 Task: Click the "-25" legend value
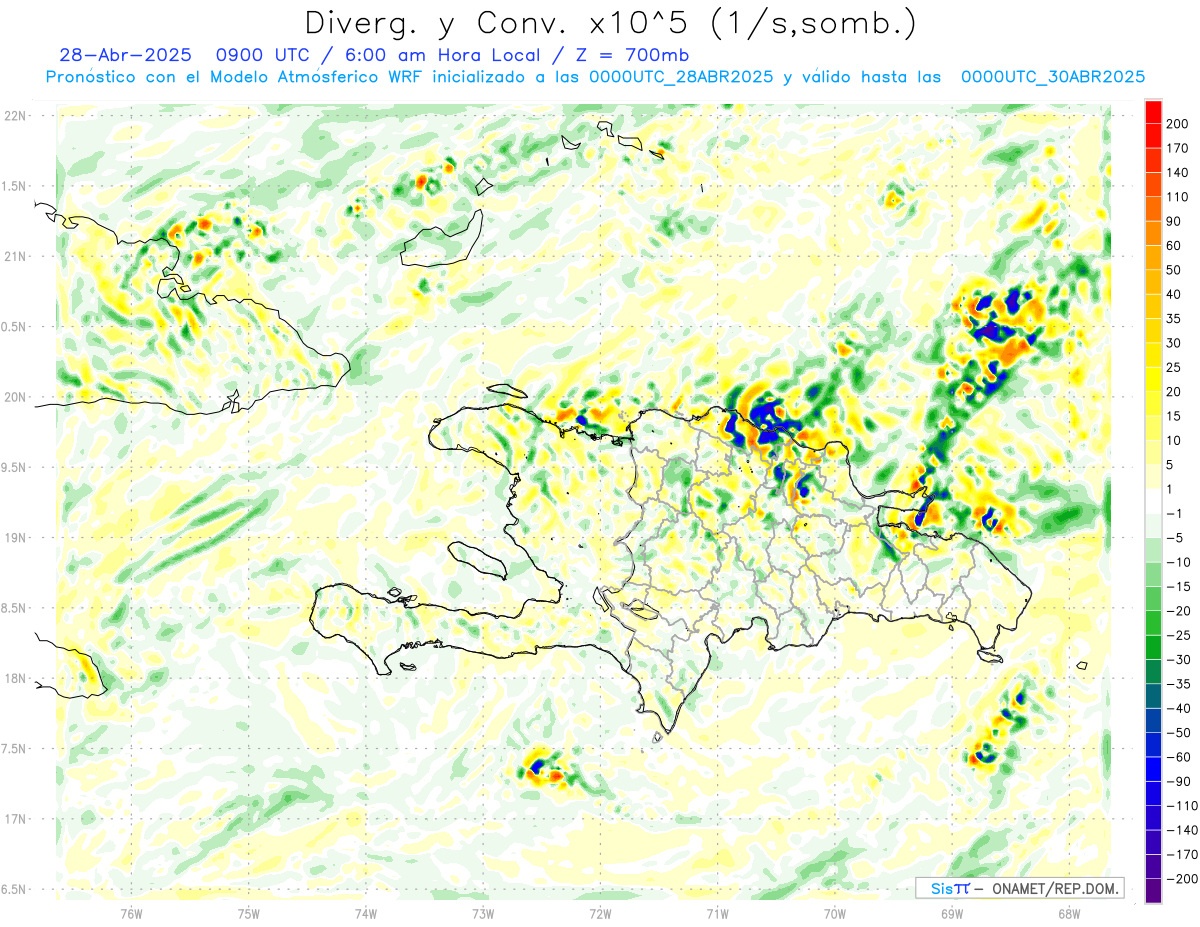pos(1176,635)
